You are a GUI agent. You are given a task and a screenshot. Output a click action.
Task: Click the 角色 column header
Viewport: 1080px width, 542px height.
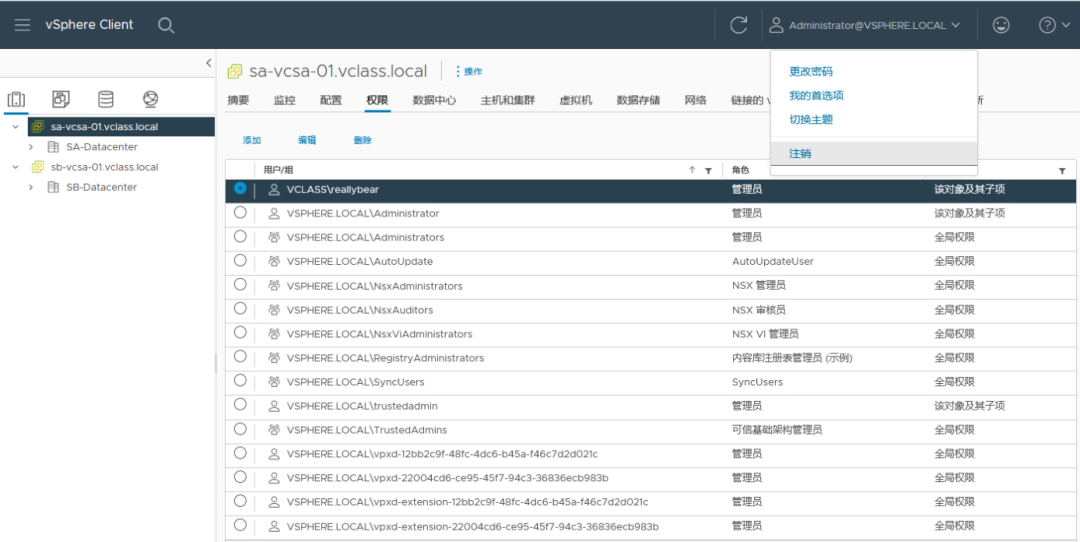[740, 170]
